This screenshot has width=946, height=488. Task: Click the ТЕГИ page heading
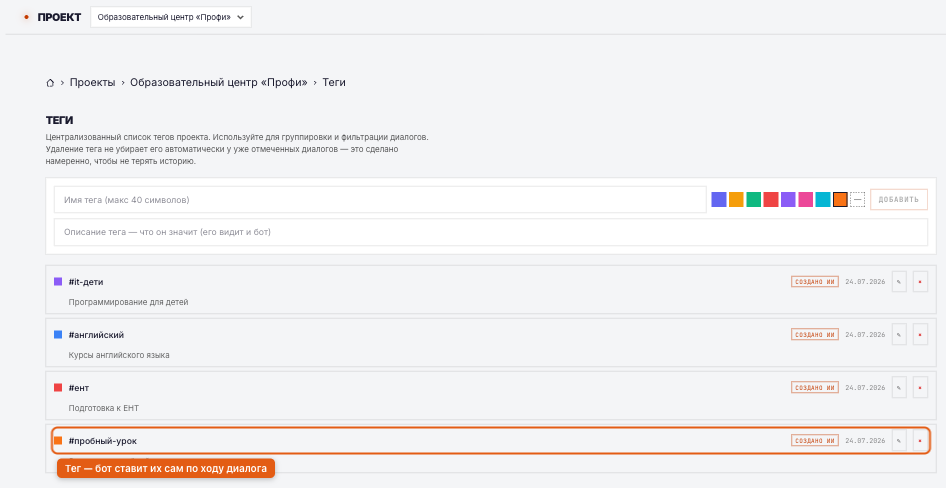click(60, 121)
